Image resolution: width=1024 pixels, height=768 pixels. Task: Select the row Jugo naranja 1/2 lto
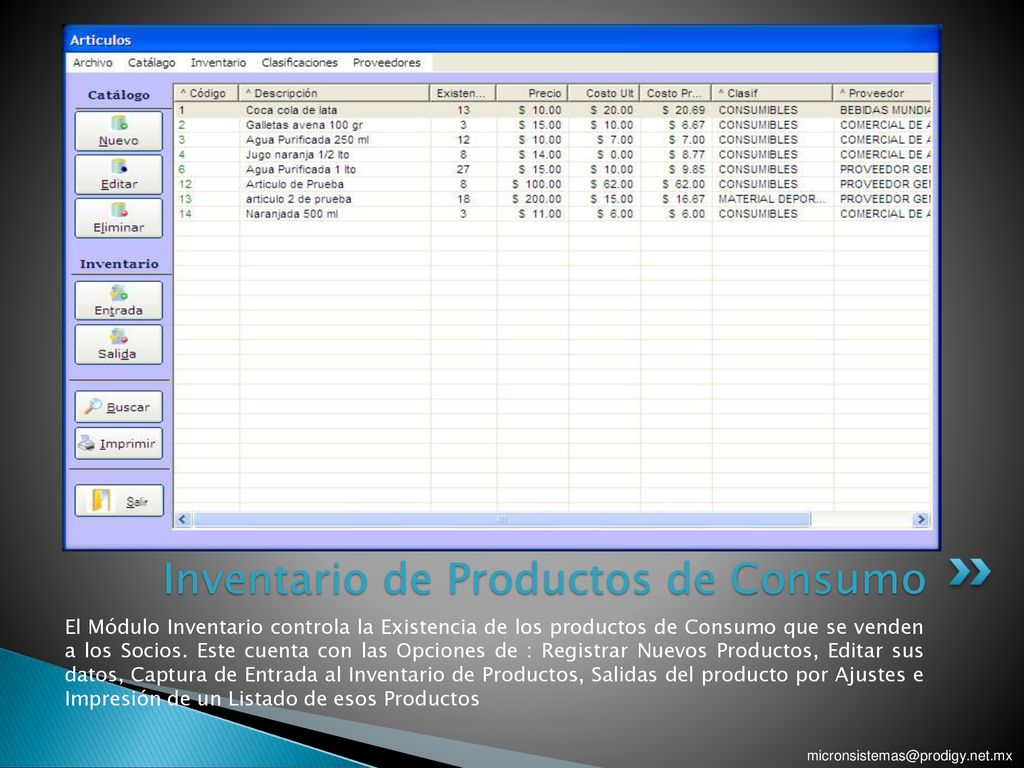[x=552, y=155]
